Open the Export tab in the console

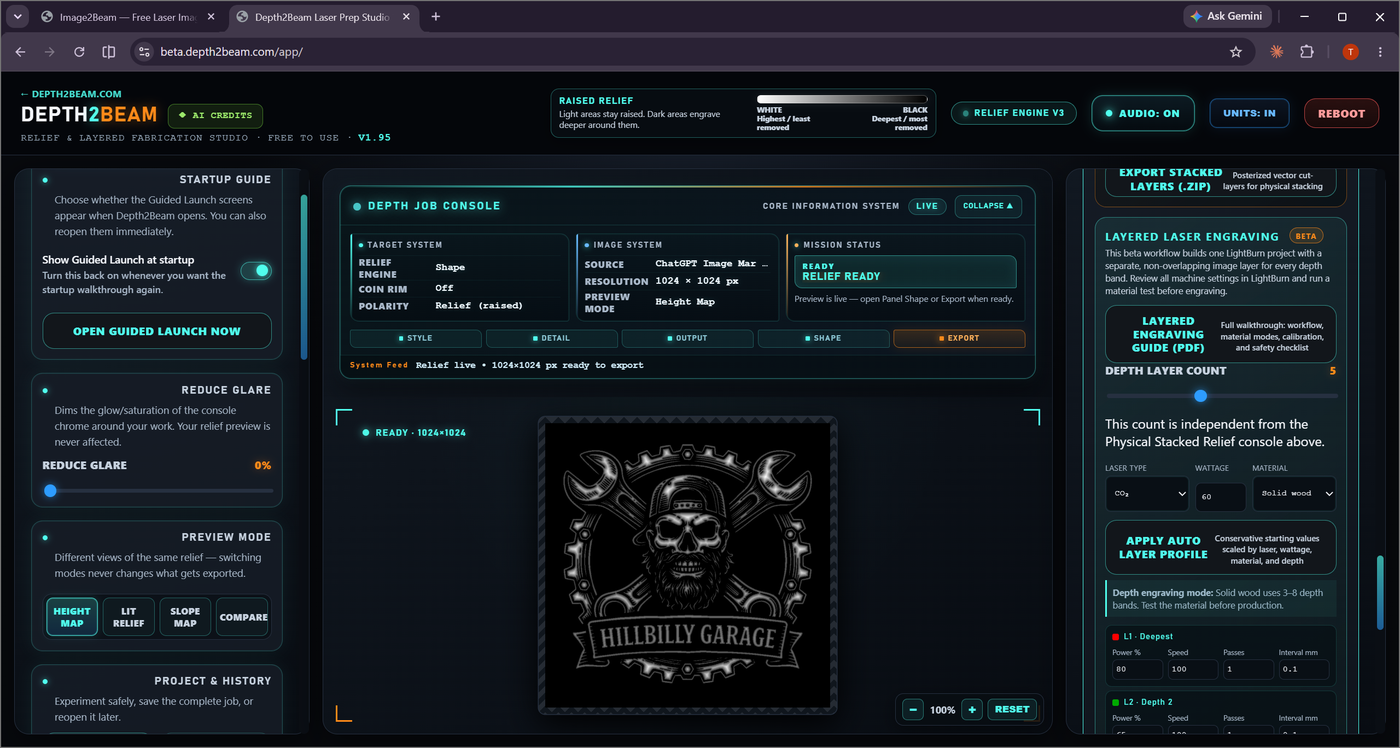pos(959,338)
